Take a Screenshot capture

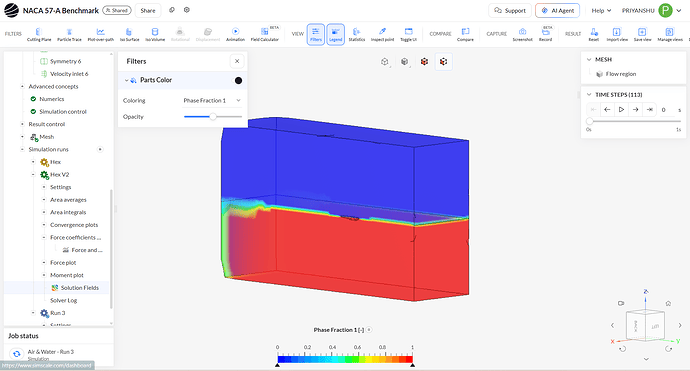click(x=522, y=34)
